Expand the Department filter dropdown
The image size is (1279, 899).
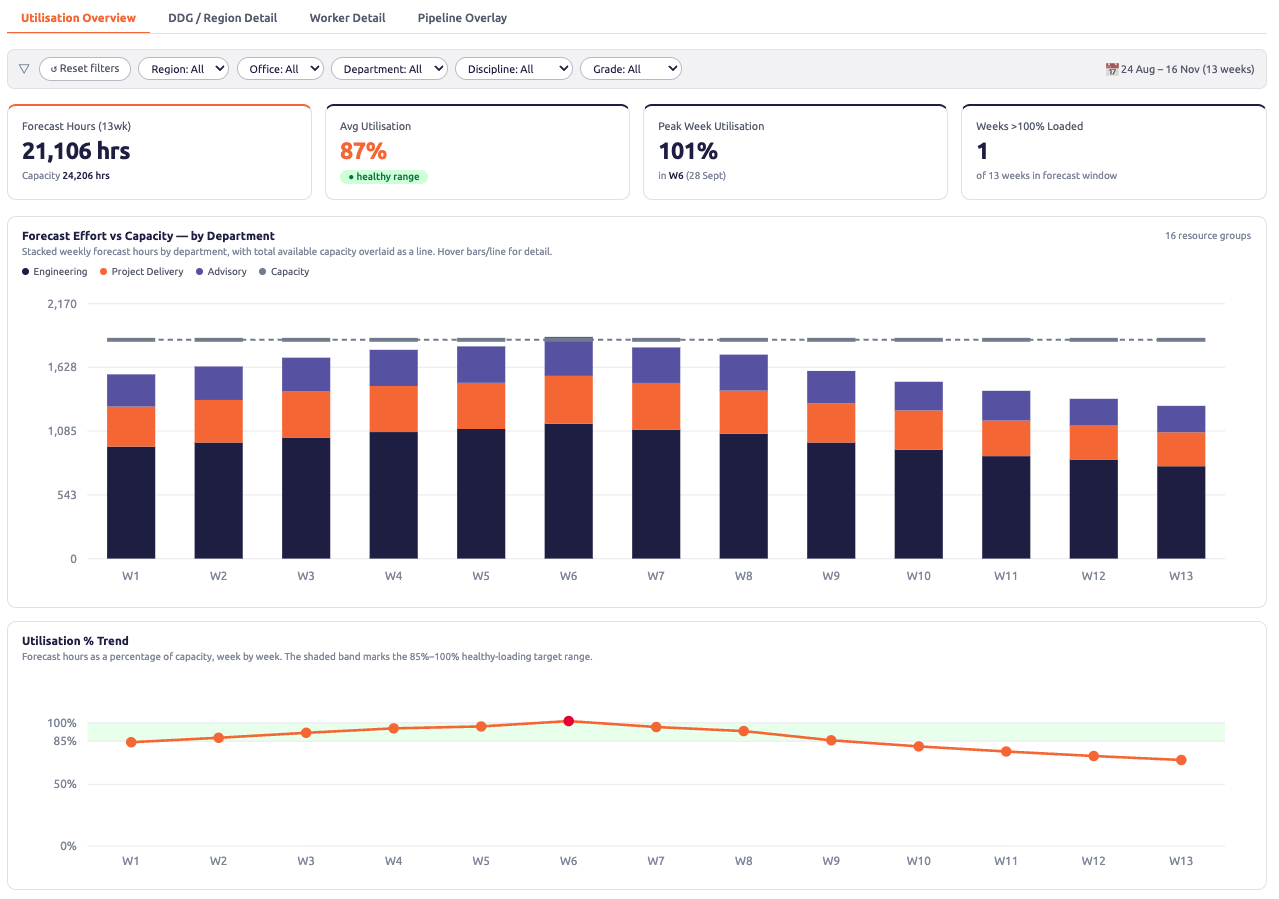pos(389,69)
